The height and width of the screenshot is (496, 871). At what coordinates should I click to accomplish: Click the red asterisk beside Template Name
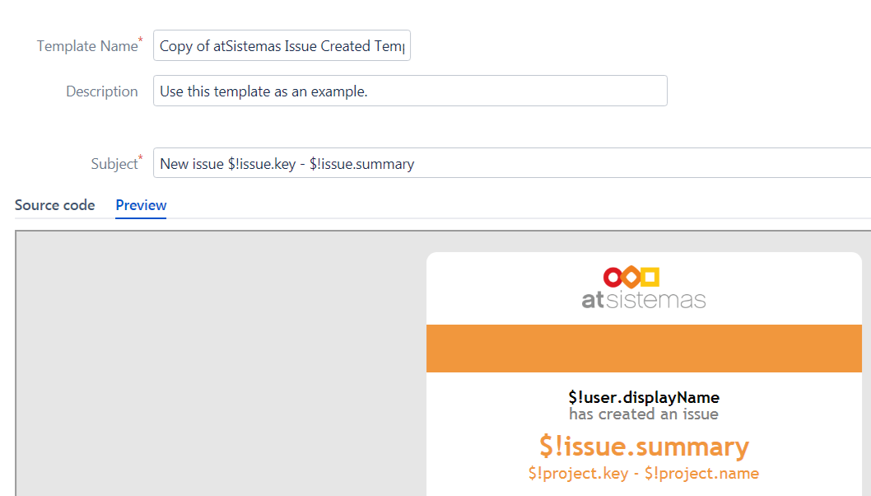140,40
